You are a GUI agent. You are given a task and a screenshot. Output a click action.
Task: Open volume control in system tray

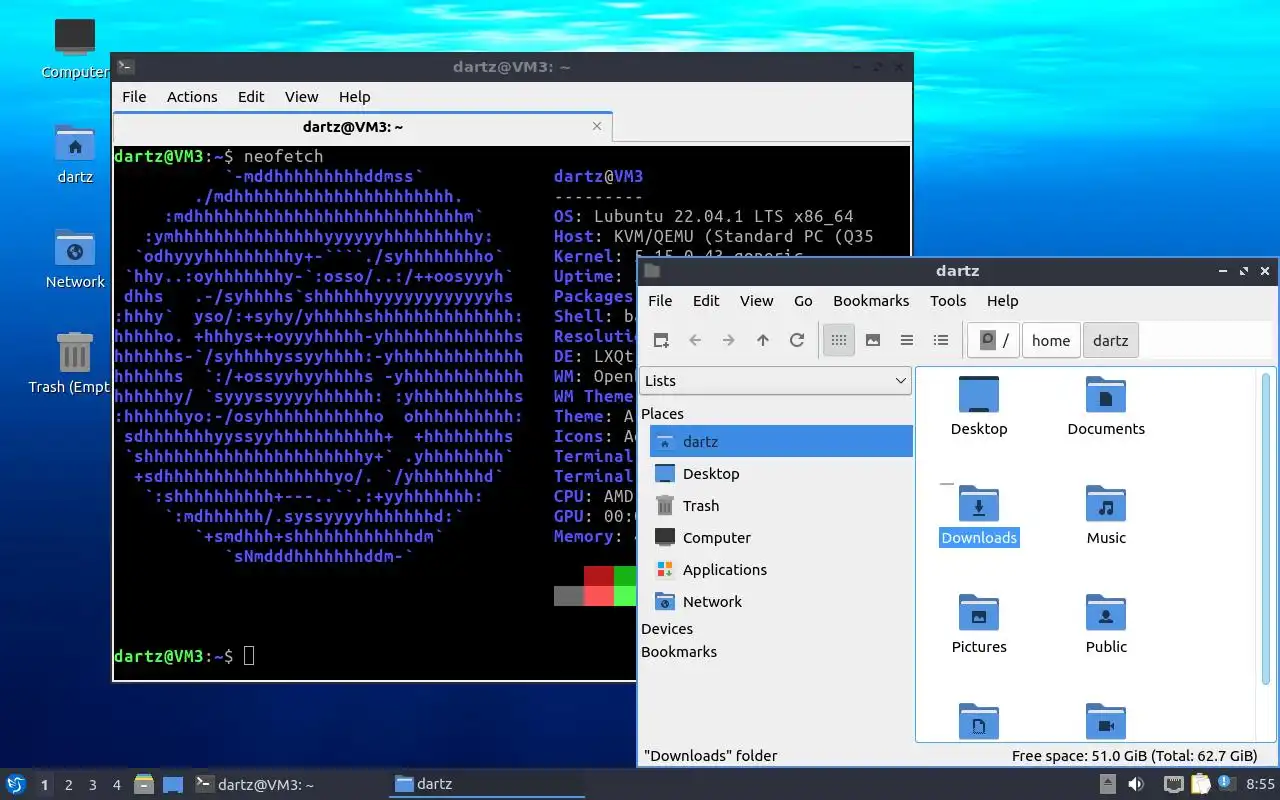coord(1137,784)
